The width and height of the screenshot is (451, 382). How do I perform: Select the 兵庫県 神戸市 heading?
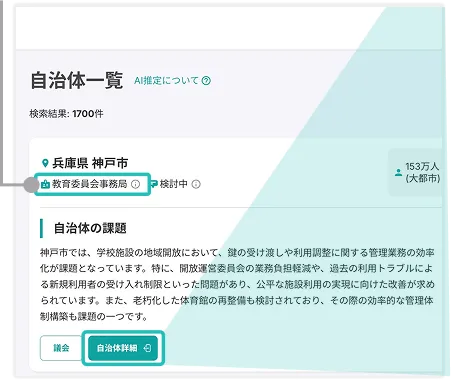(x=90, y=163)
